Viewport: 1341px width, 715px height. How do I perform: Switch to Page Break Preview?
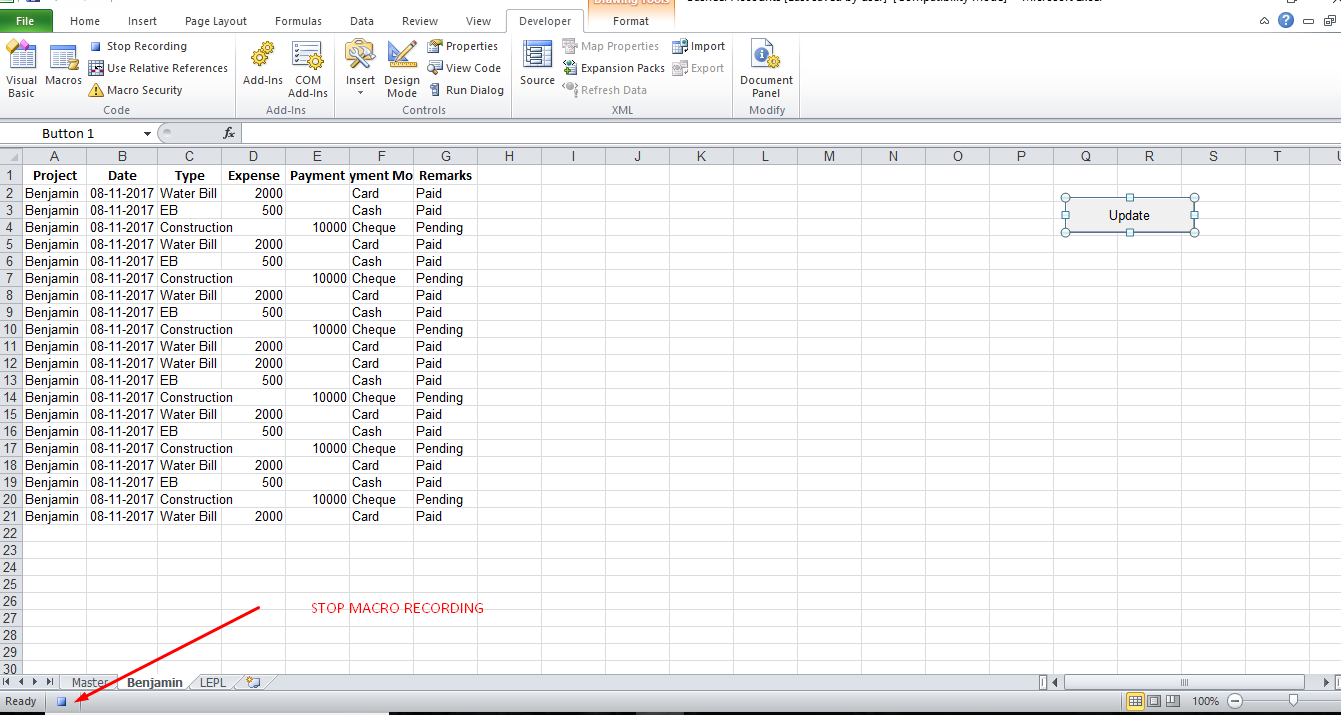(1173, 701)
